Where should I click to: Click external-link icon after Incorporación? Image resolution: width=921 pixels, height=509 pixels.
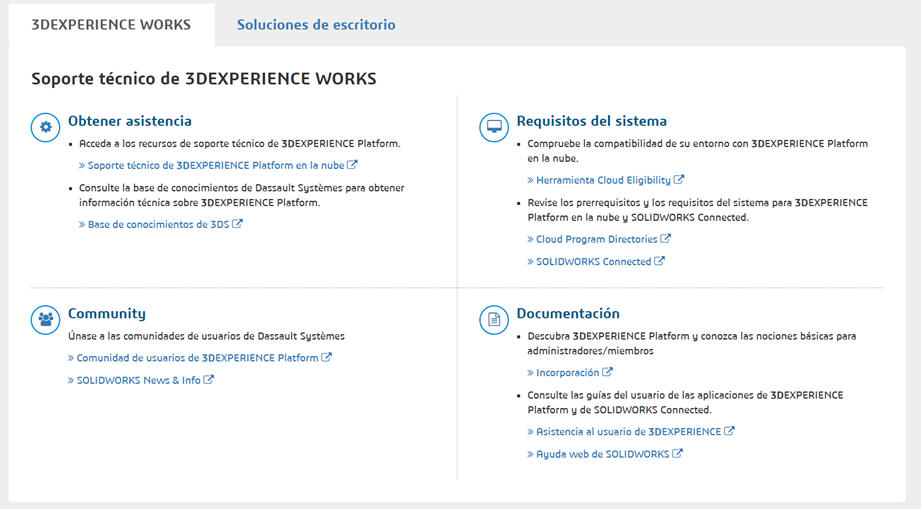tap(607, 372)
